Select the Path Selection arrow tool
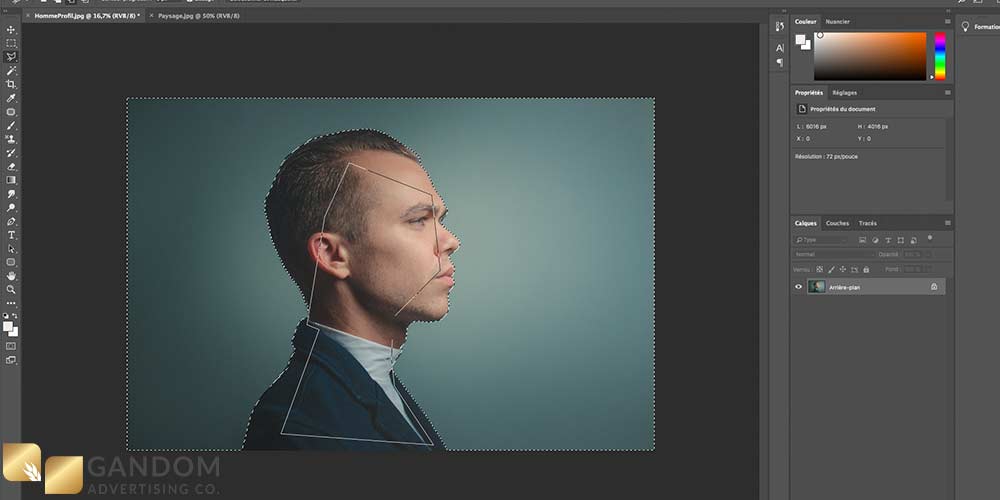This screenshot has height=500, width=1000. tap(11, 249)
